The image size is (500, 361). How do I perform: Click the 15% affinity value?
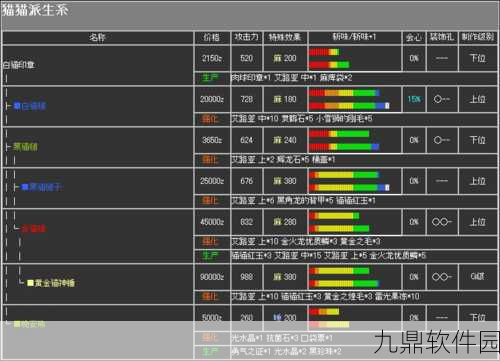(414, 99)
